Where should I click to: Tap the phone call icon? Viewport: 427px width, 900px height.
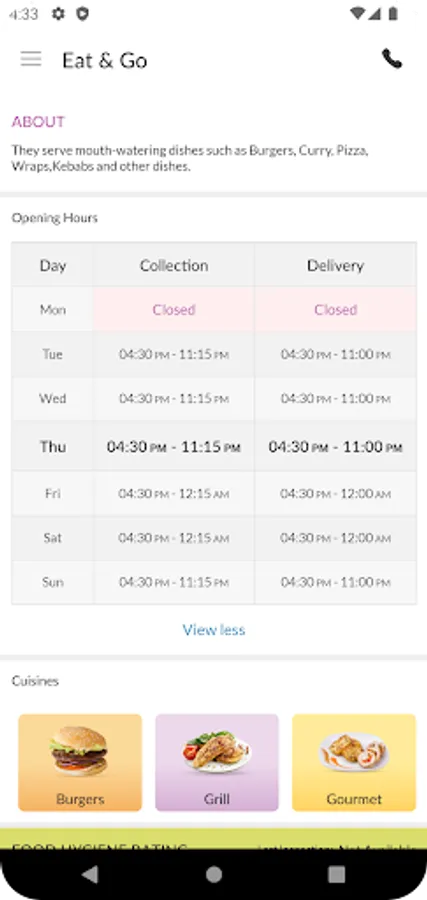(392, 59)
